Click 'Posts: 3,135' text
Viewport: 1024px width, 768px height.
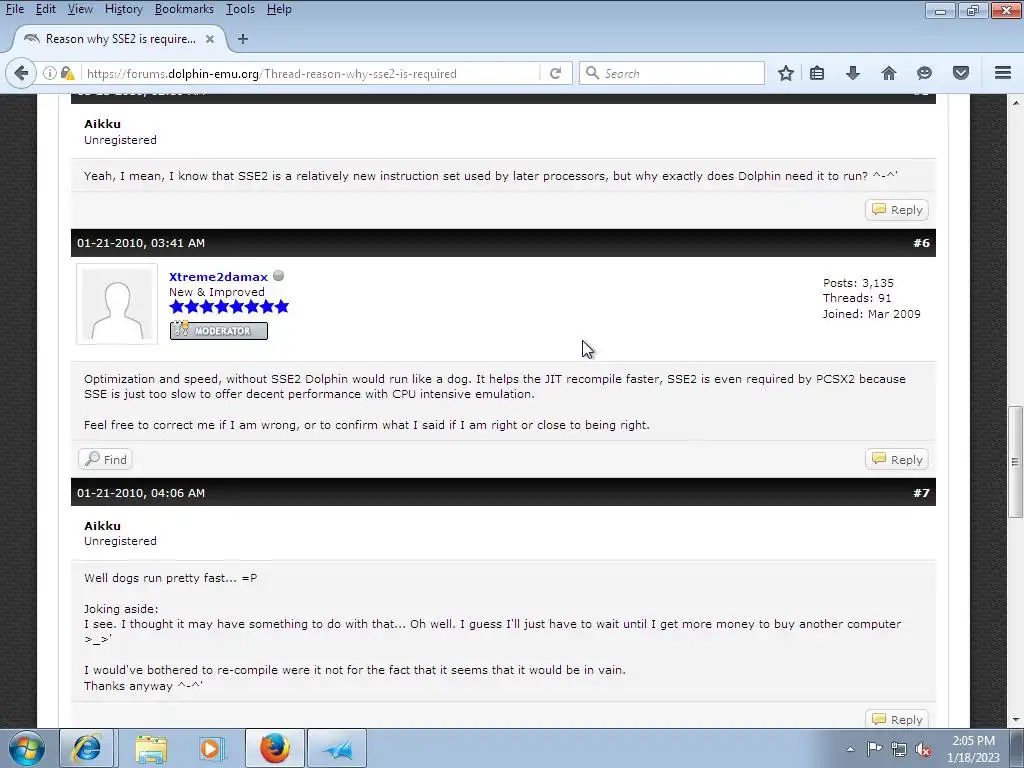click(x=858, y=283)
